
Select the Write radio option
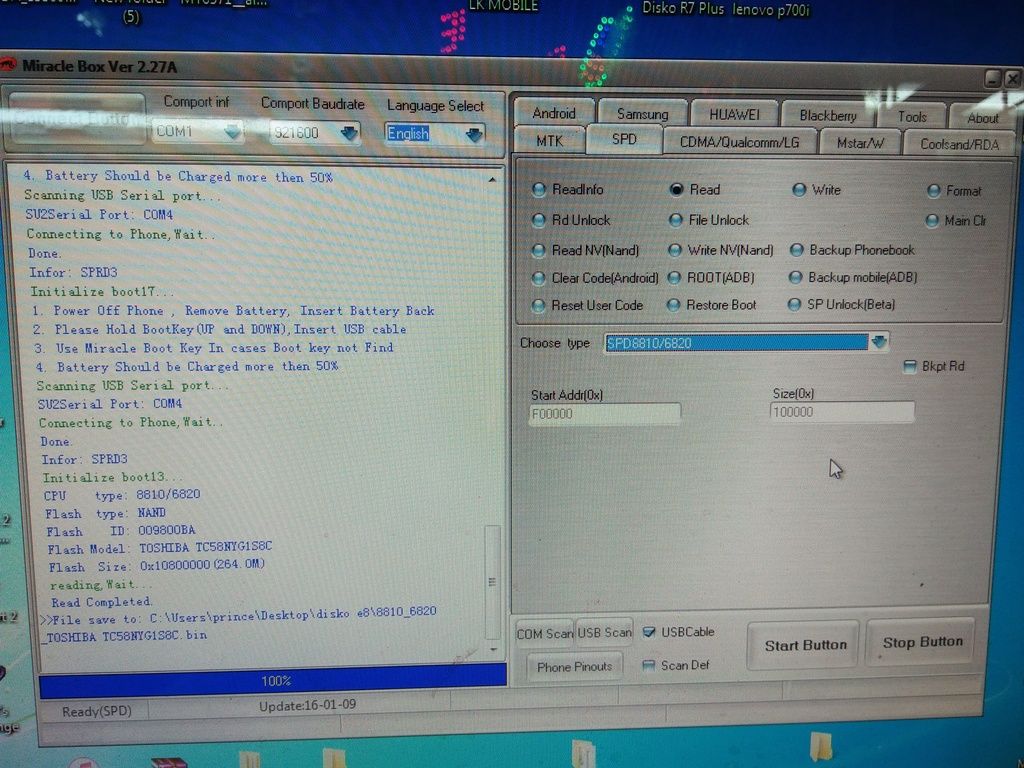click(x=799, y=190)
